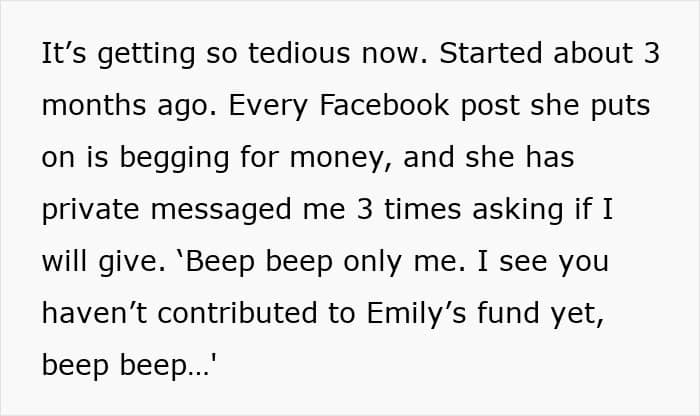Viewport: 700px width, 416px height.
Task: Click the word "Every"
Action: coord(268,107)
